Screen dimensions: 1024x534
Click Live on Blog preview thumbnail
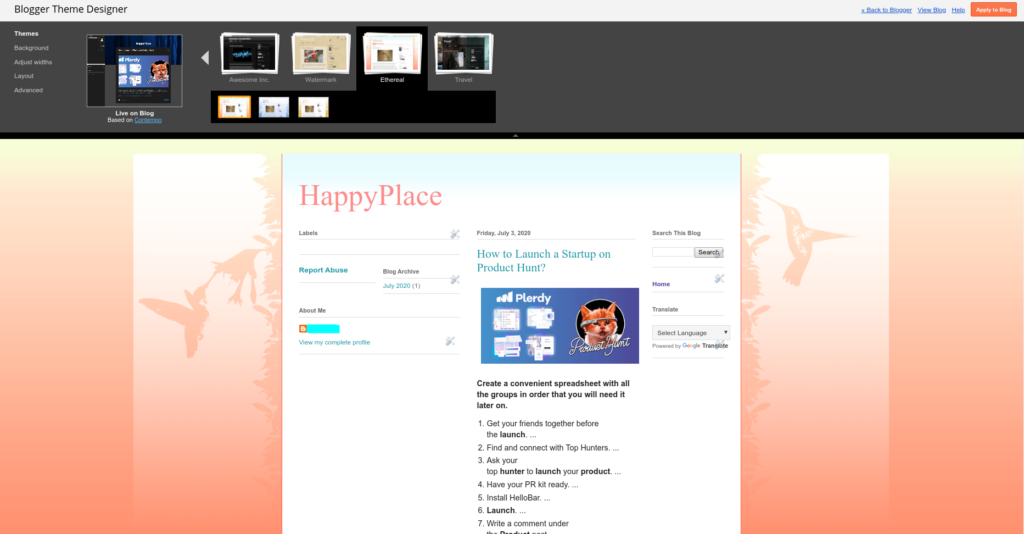point(135,71)
